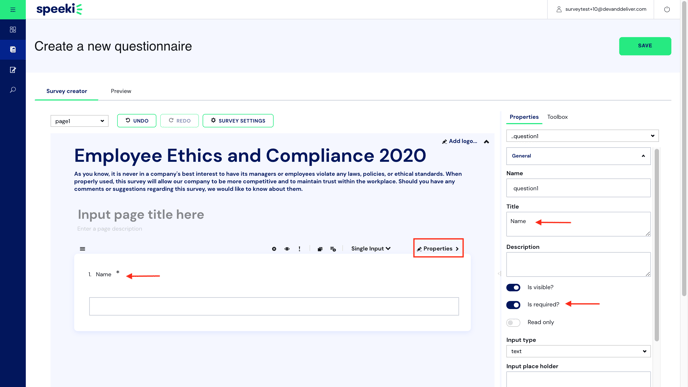Image resolution: width=688 pixels, height=387 pixels.
Task: Collapse the General properties section
Action: (578, 156)
